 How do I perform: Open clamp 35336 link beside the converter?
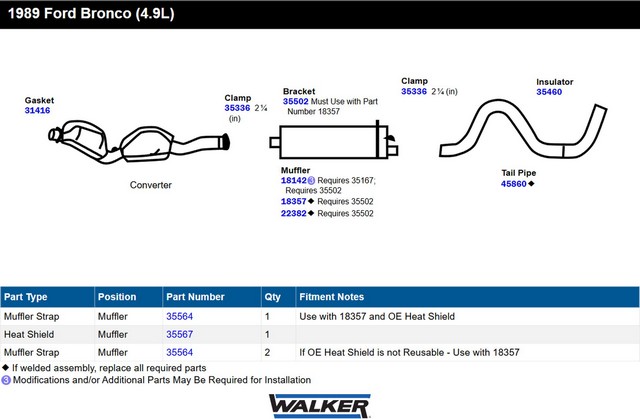pyautogui.click(x=237, y=108)
